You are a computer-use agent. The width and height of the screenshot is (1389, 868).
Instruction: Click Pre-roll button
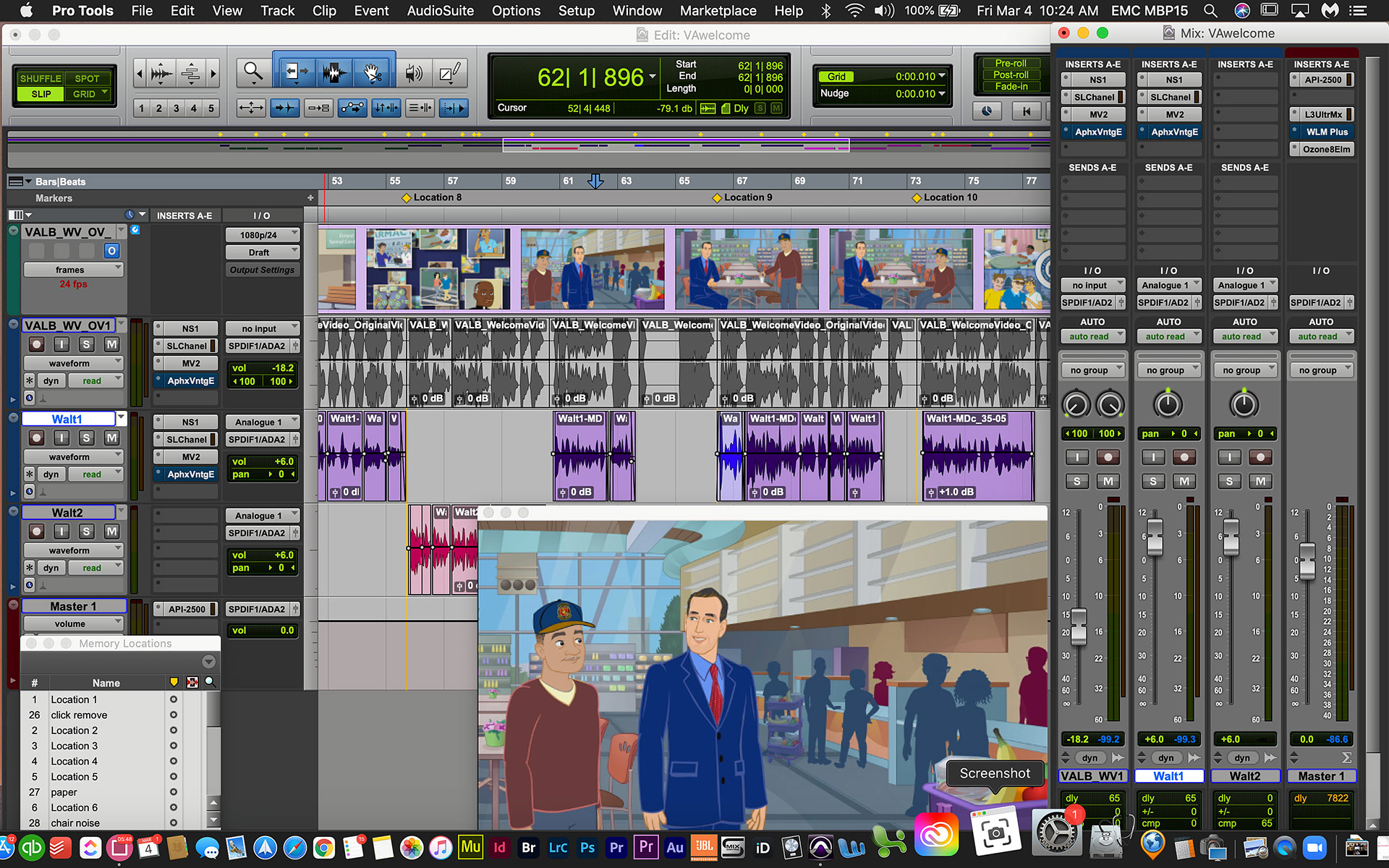[1011, 63]
